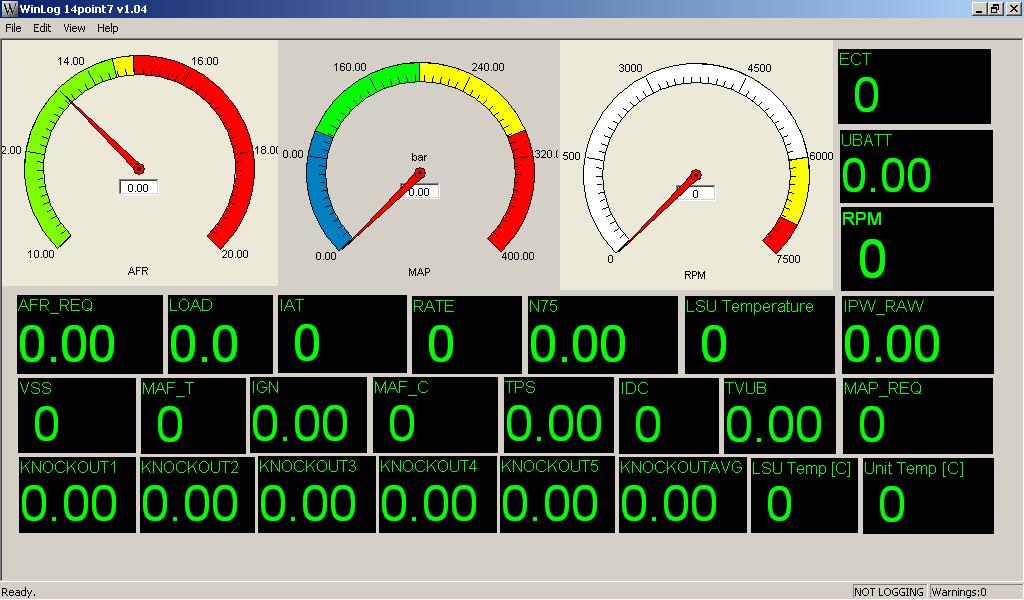Select the LSU Temperature readout
Viewport: 1024px width, 600px height.
tap(759, 334)
